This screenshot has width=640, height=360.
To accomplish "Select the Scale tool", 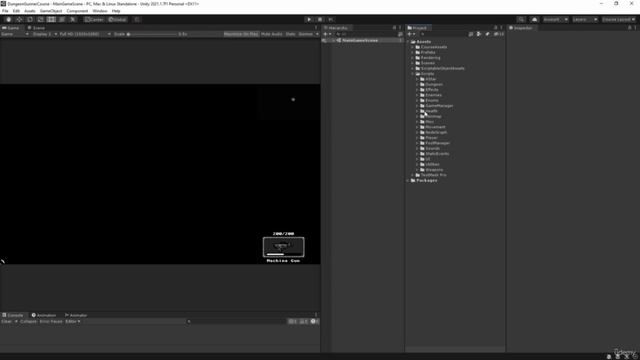I will pos(40,20).
